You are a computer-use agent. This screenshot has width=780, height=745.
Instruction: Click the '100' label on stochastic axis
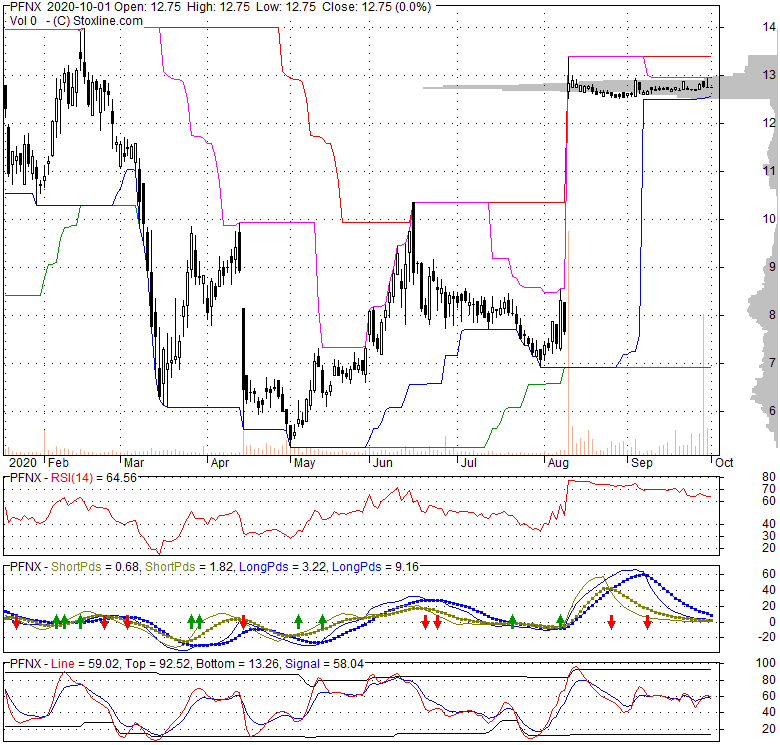pyautogui.click(x=766, y=663)
